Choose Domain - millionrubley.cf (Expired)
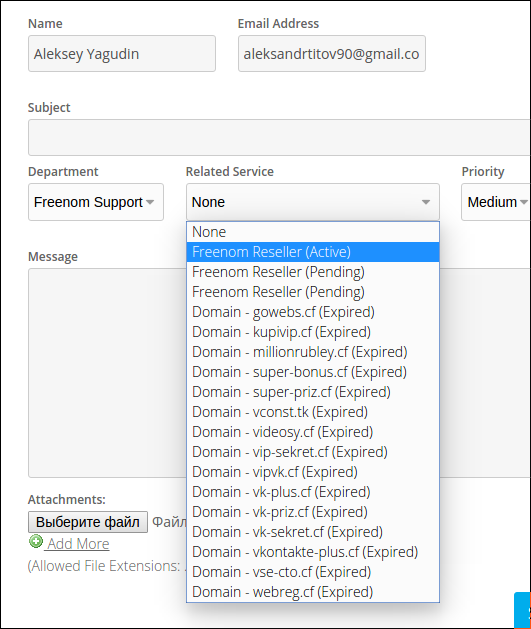The width and height of the screenshot is (531, 629). [x=313, y=352]
